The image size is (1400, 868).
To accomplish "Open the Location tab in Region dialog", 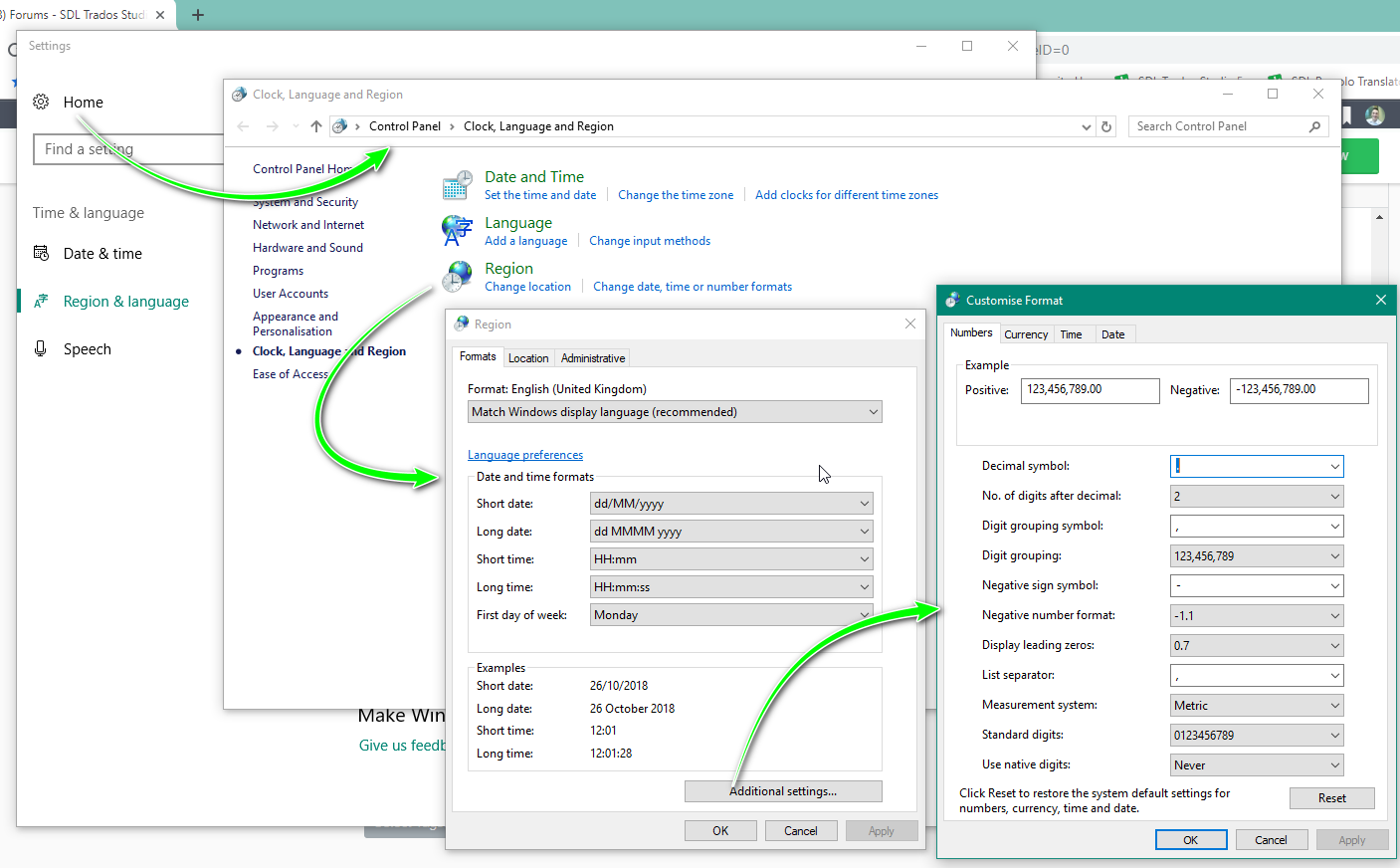I will tap(528, 358).
